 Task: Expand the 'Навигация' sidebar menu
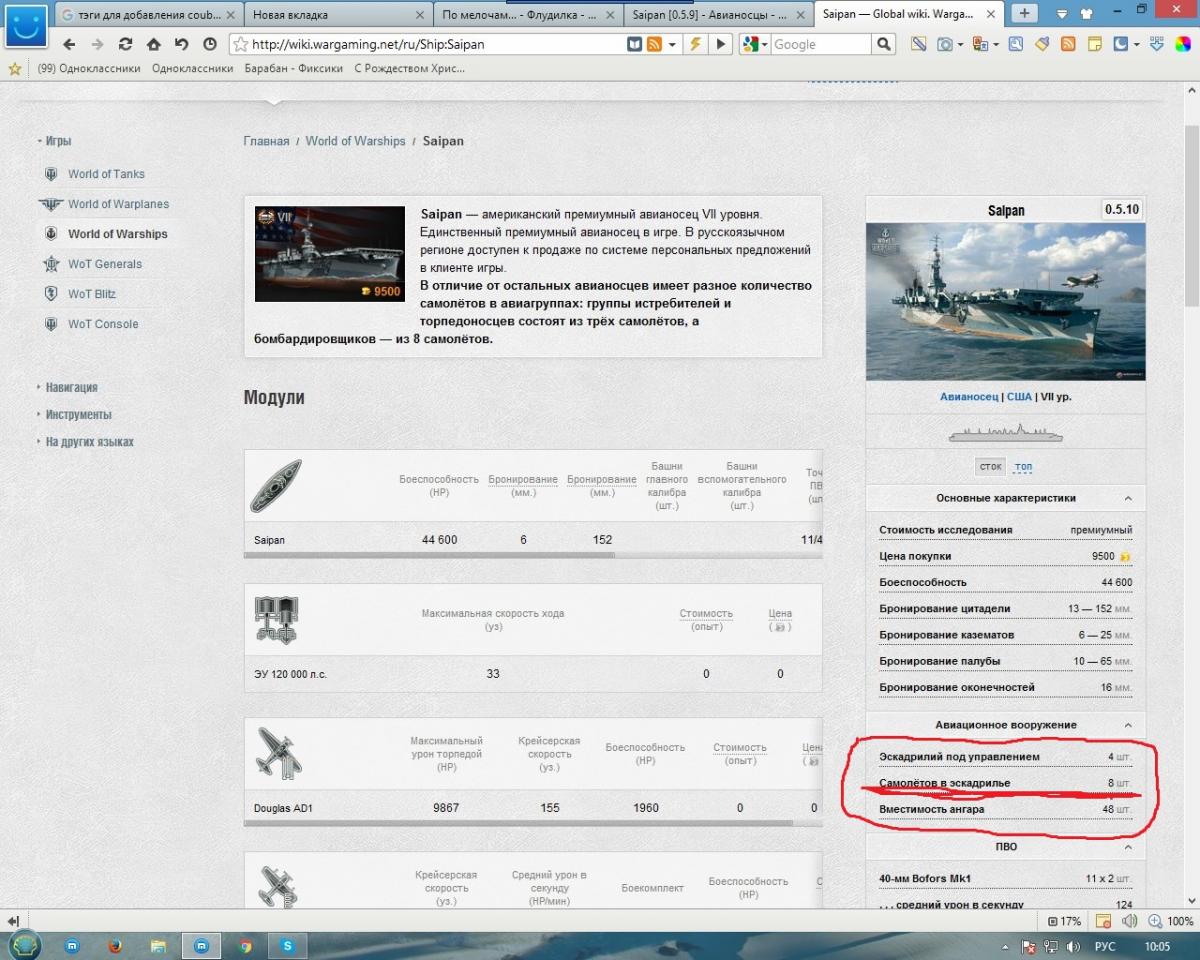pyautogui.click(x=71, y=387)
